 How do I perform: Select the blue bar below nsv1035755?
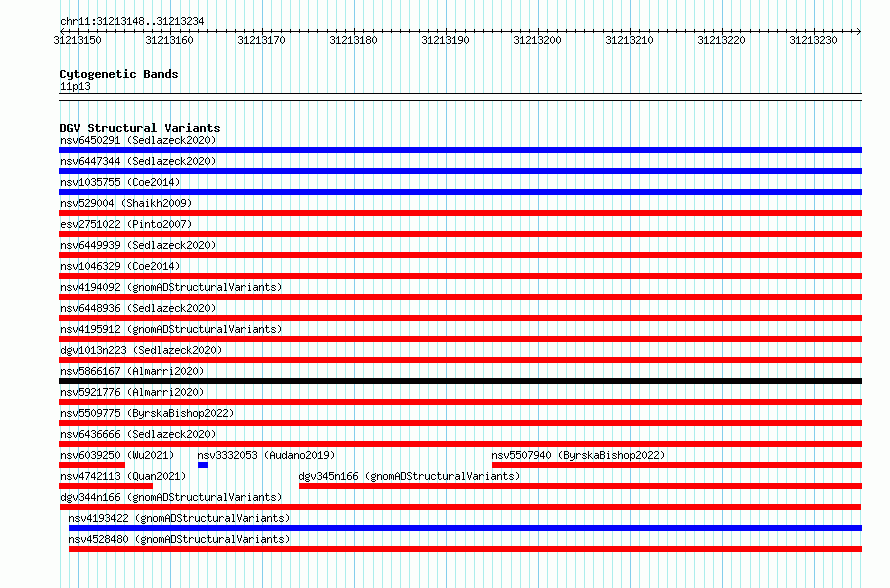460,192
